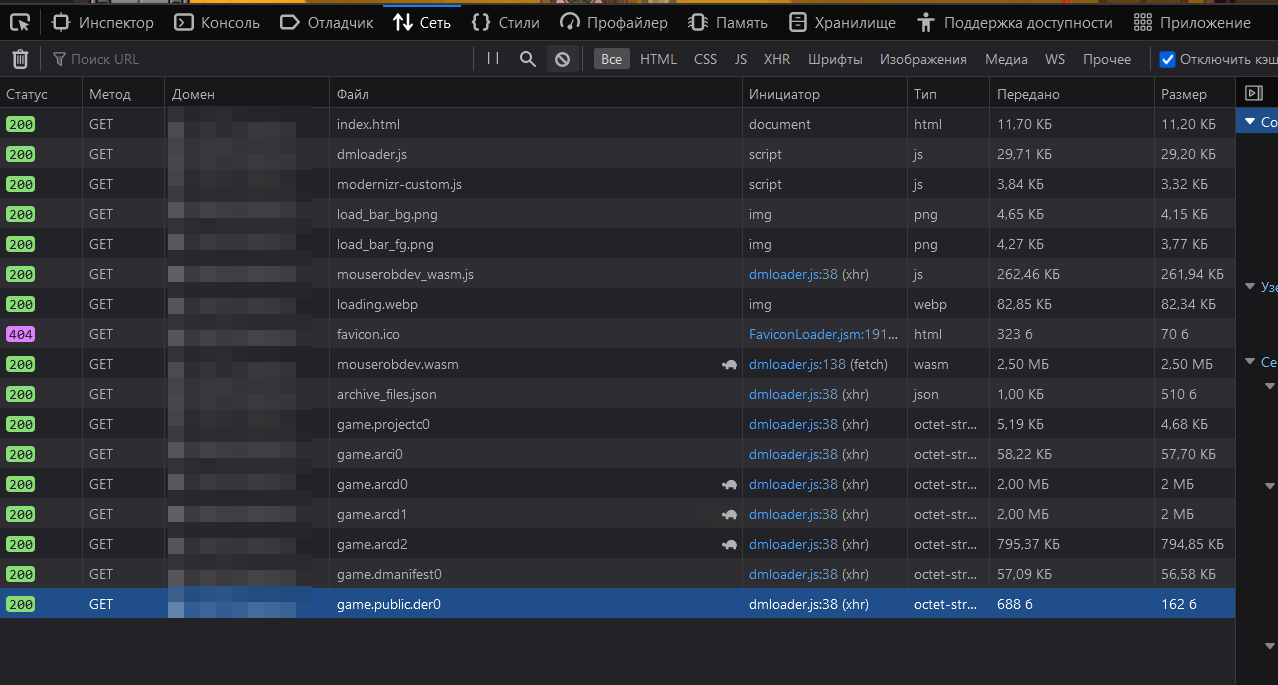Open request search with the magnifier icon
1278x685 pixels.
click(x=526, y=59)
